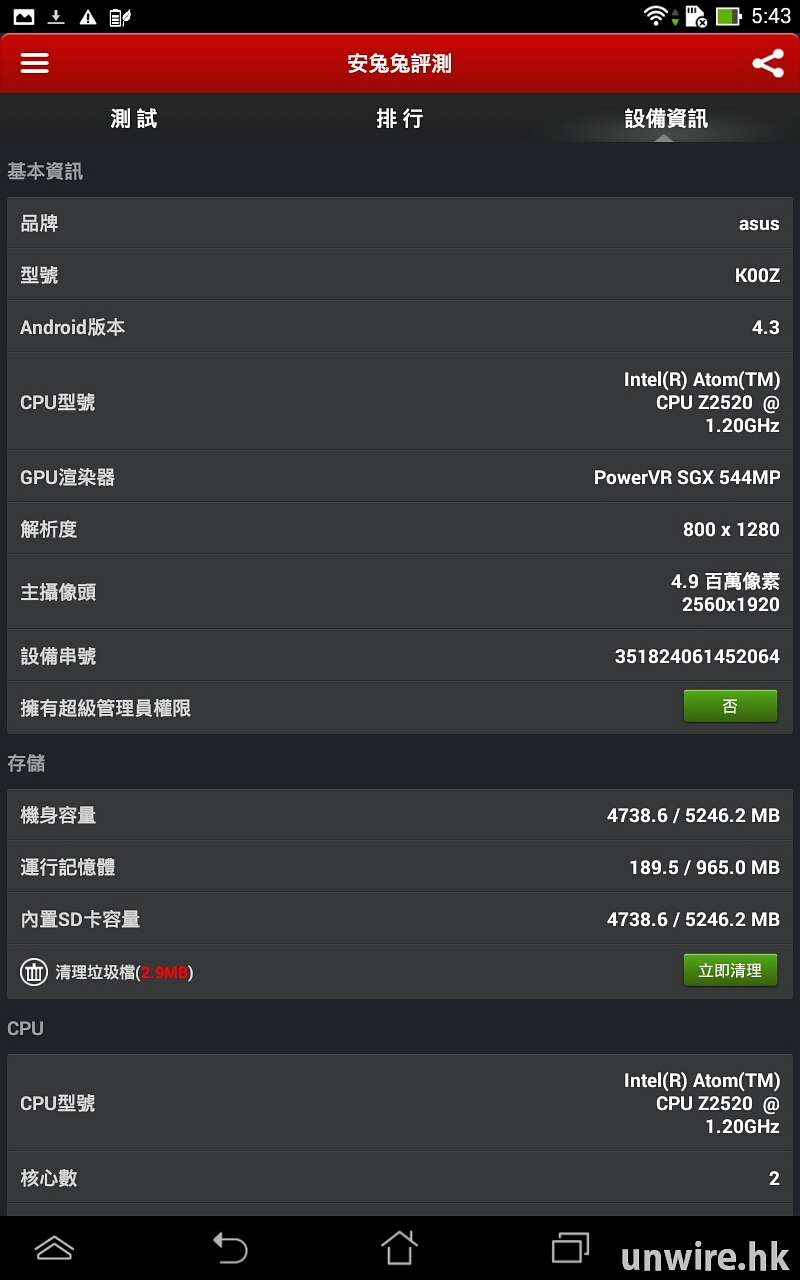Tap the share icon

point(767,63)
